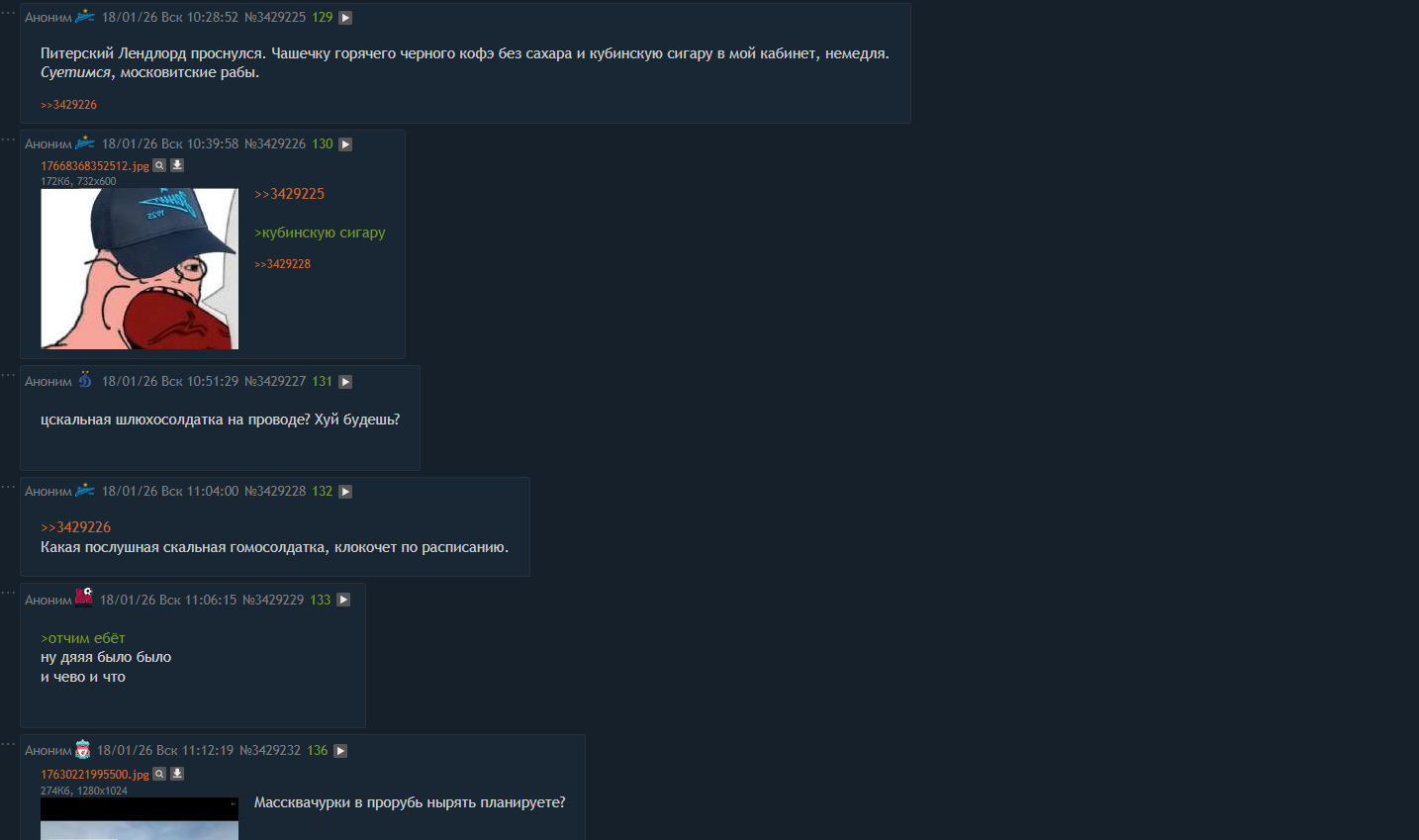Open the three-dot menu beside post №3429227

[8, 375]
